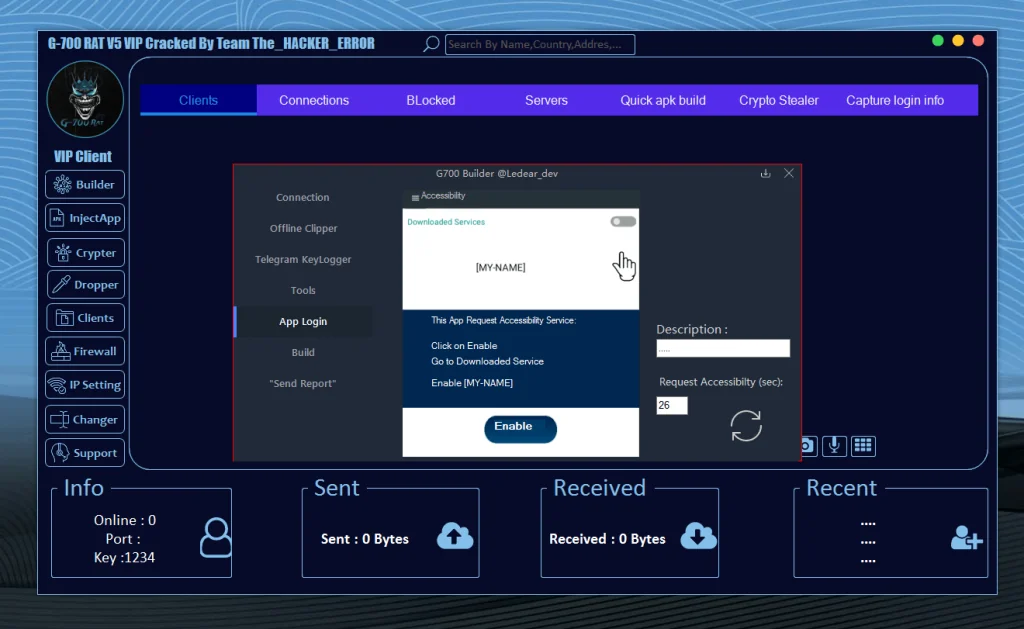Click the Request Accessibility seconds field
Image resolution: width=1024 pixels, height=629 pixels.
[671, 406]
